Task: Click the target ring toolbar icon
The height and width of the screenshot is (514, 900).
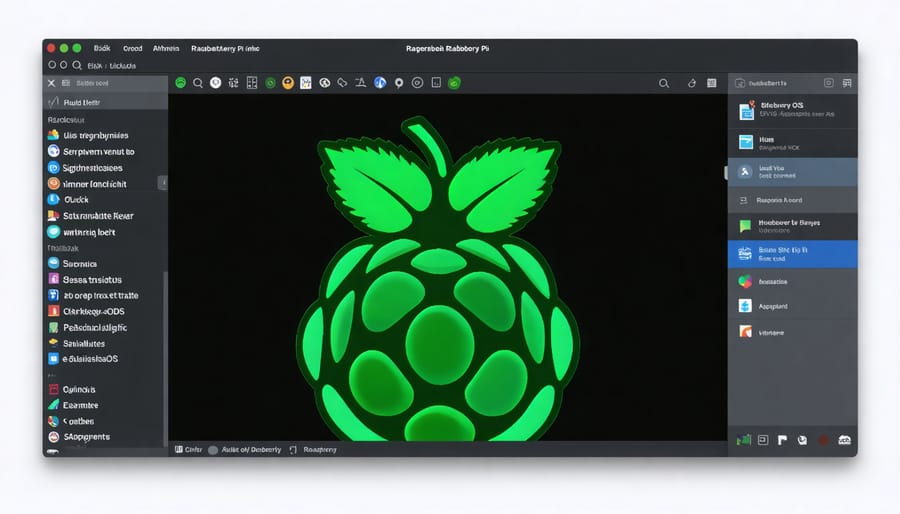Action: pos(417,83)
